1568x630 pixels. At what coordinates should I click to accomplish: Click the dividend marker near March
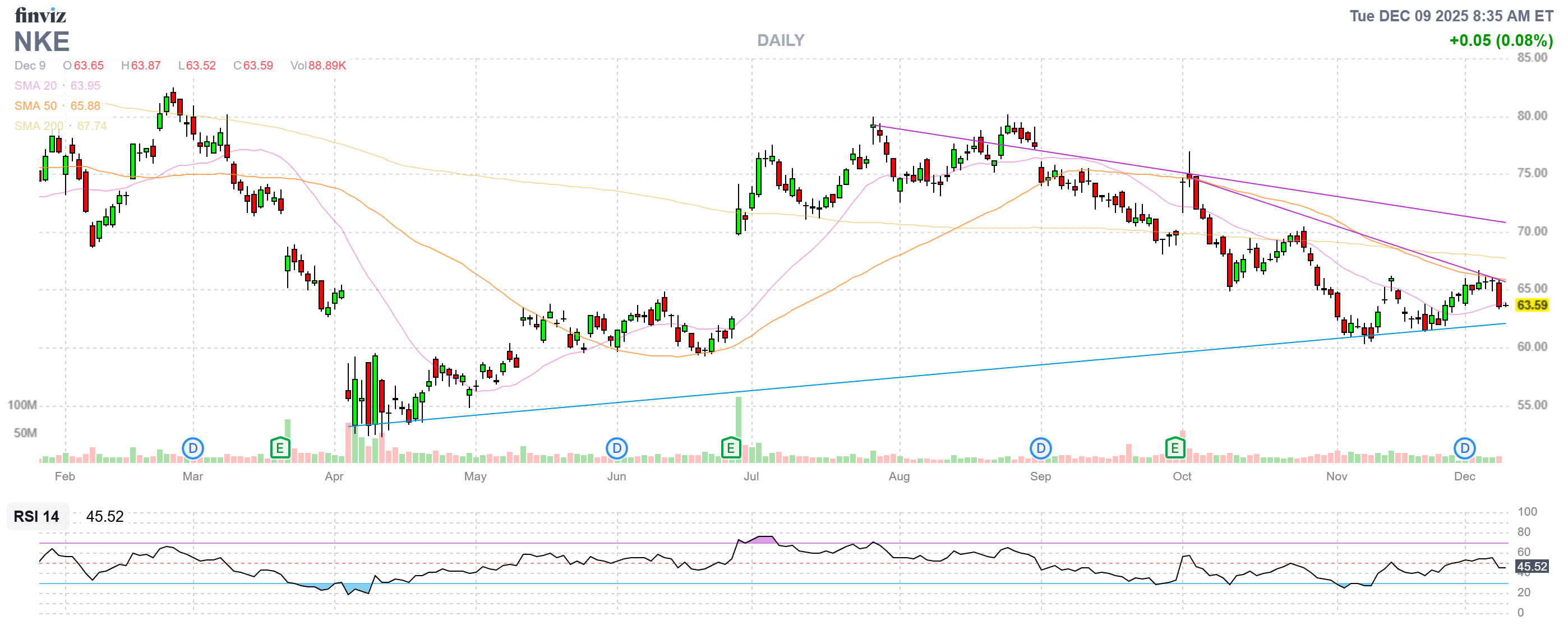pyautogui.click(x=193, y=449)
